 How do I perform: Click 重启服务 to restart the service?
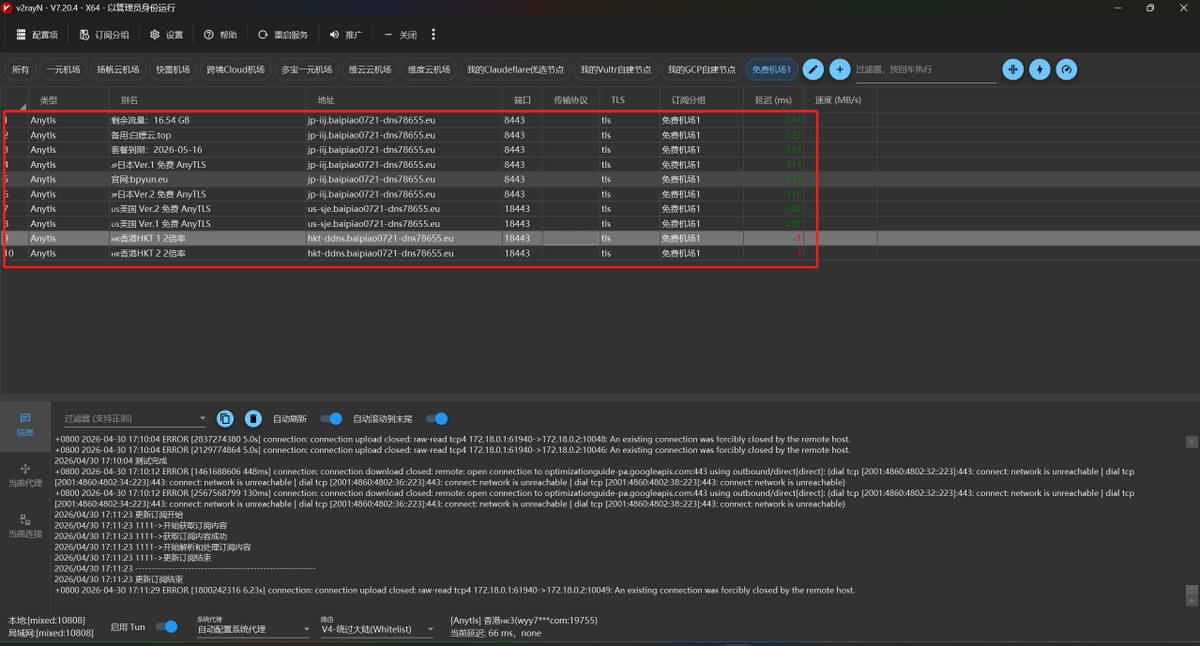point(283,34)
